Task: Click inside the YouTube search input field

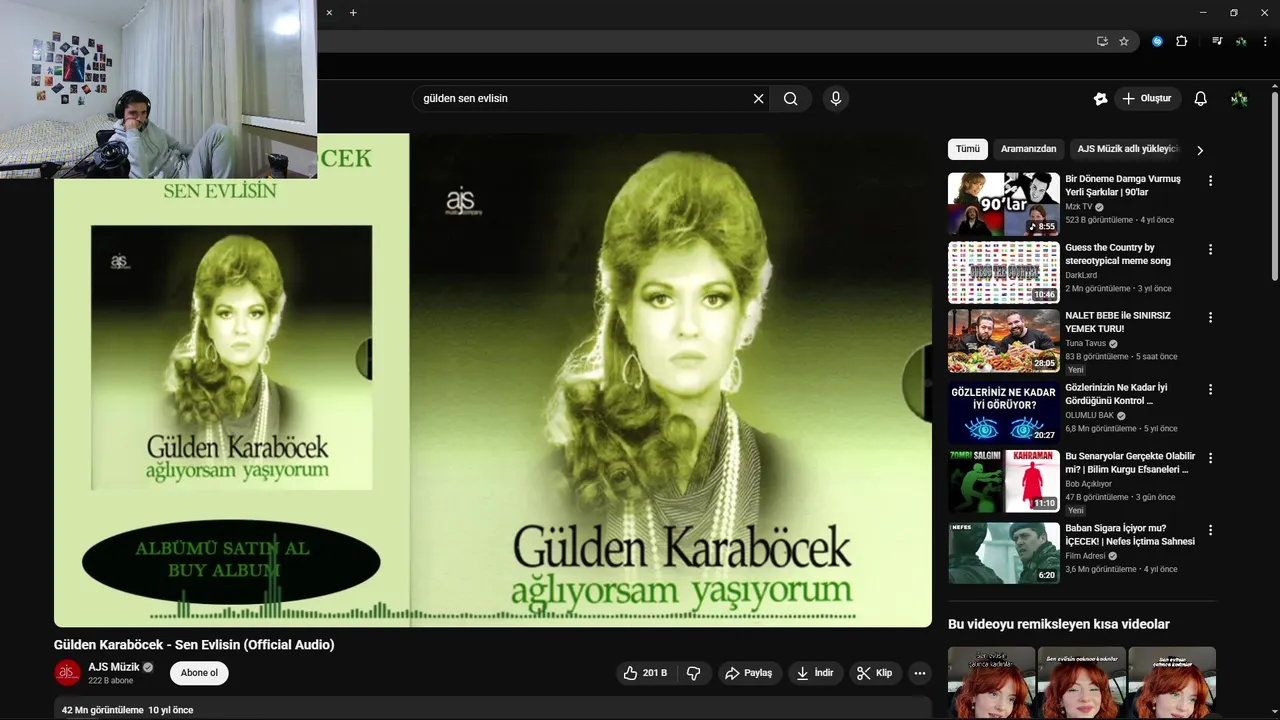Action: point(585,99)
